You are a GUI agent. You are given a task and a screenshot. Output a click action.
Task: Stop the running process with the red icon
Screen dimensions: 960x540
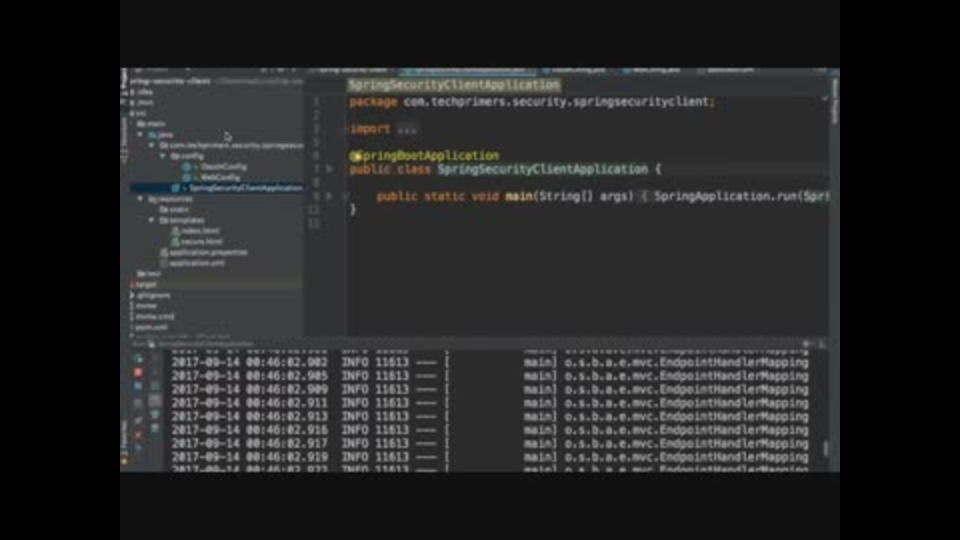(138, 372)
